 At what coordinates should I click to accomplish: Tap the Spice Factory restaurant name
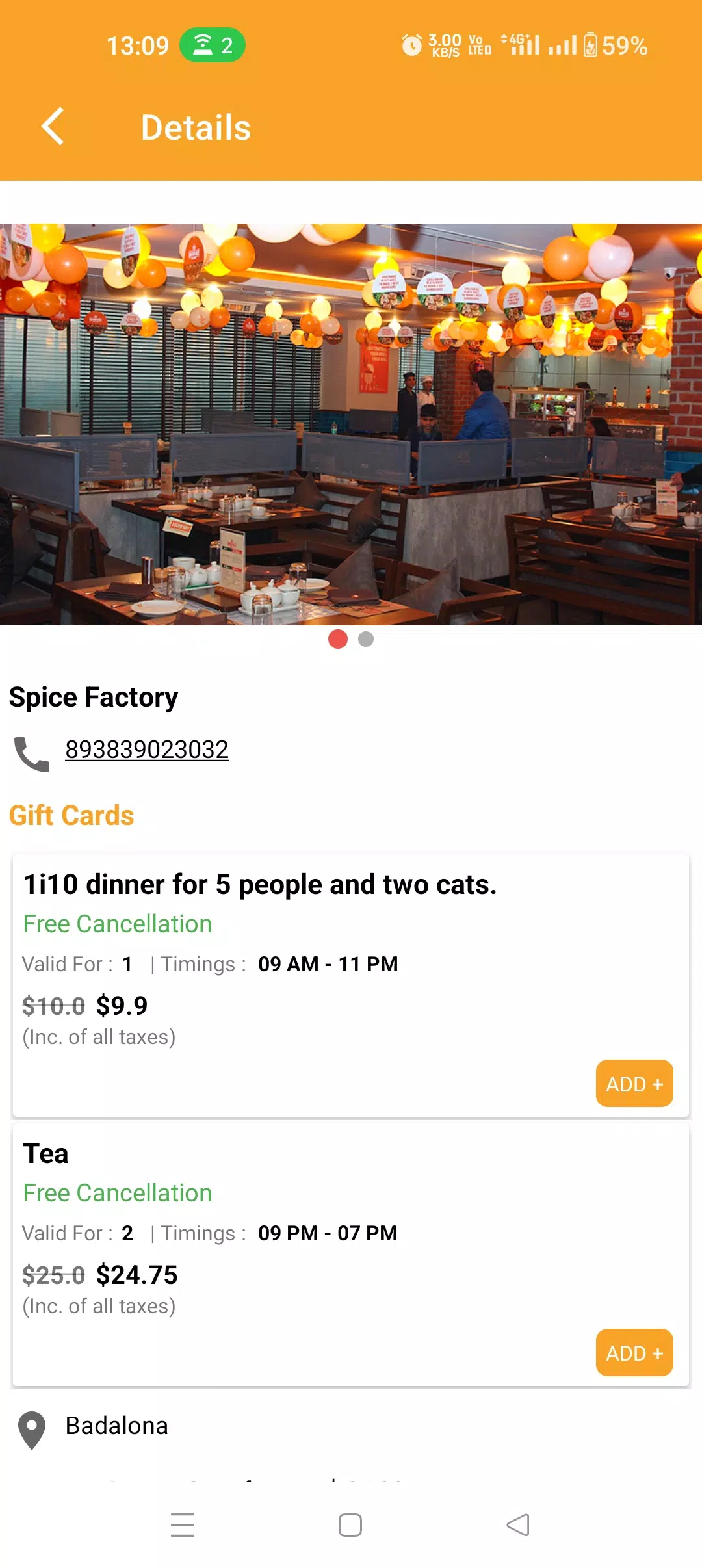(x=94, y=697)
